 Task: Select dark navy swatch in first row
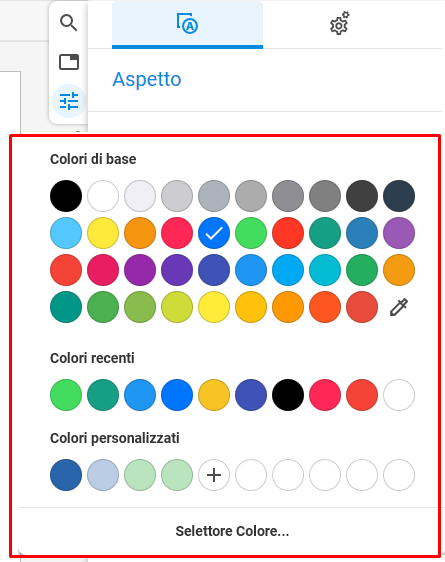(399, 196)
